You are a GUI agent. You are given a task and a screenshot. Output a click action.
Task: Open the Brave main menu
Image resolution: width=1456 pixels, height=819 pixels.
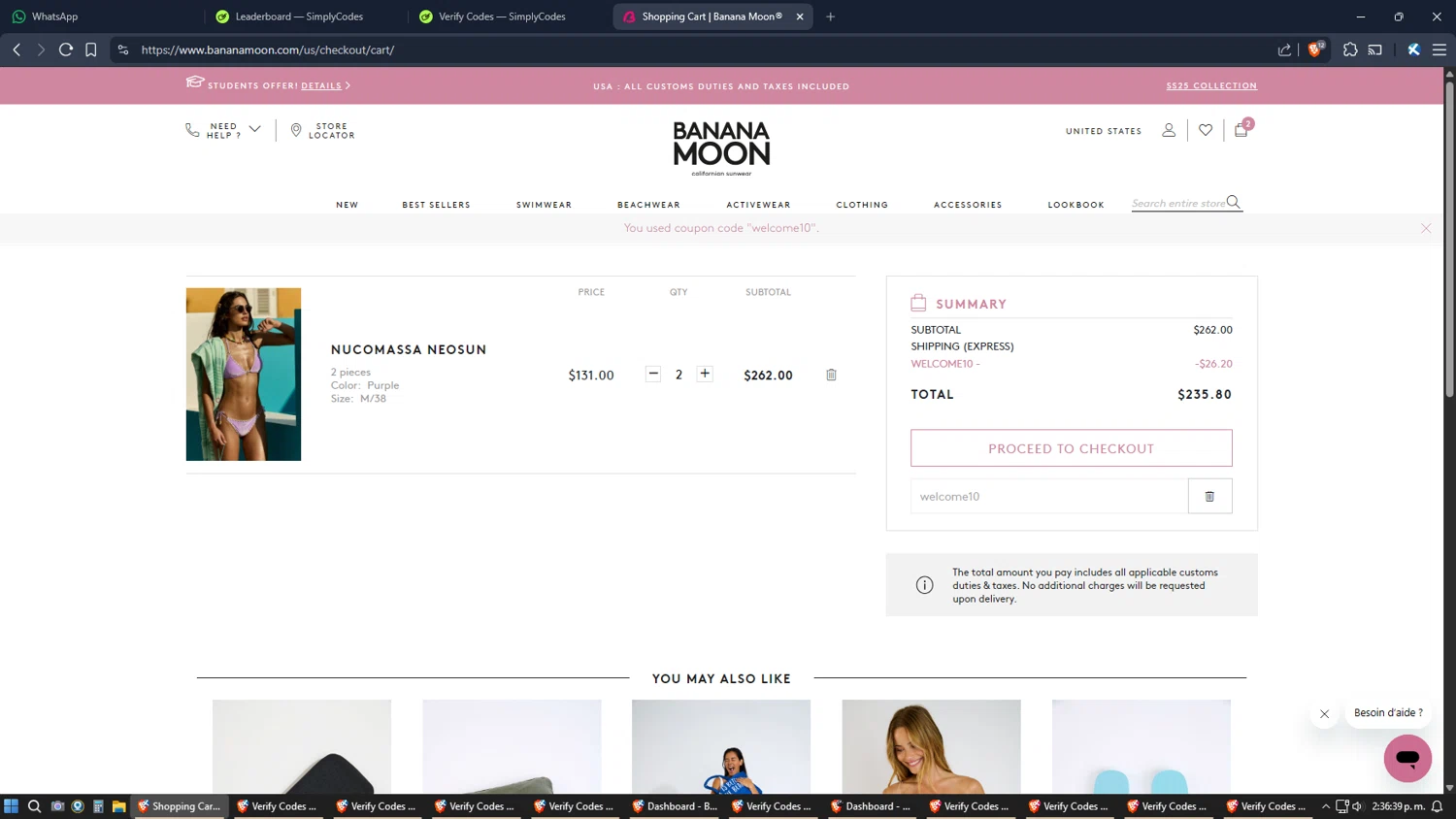[x=1439, y=49]
